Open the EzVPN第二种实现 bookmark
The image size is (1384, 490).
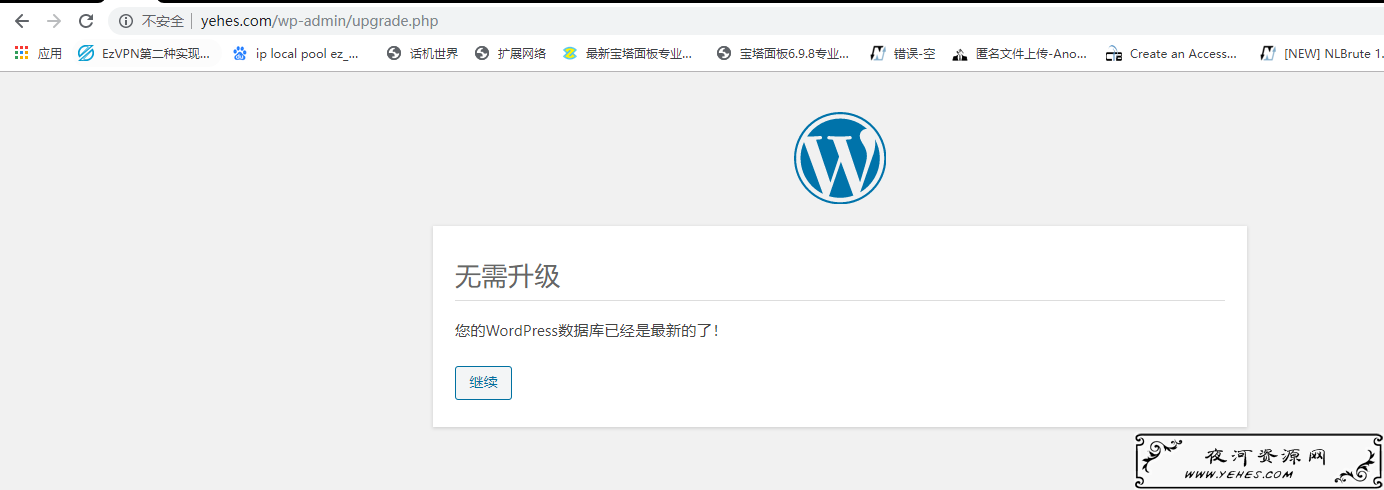tap(145, 54)
